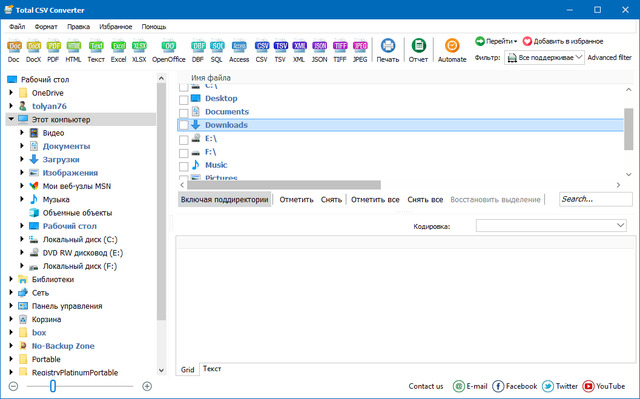Expand the OneDrive tree node
Image resolution: width=640 pixels, height=399 pixels.
11,93
